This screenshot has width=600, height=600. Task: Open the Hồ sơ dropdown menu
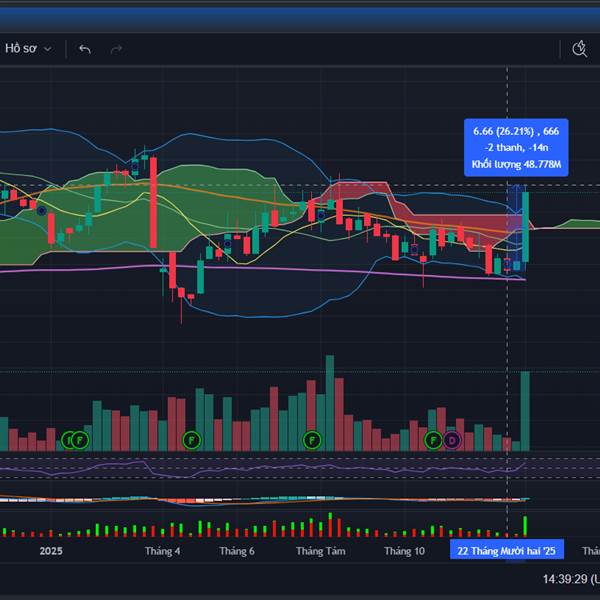point(28,49)
